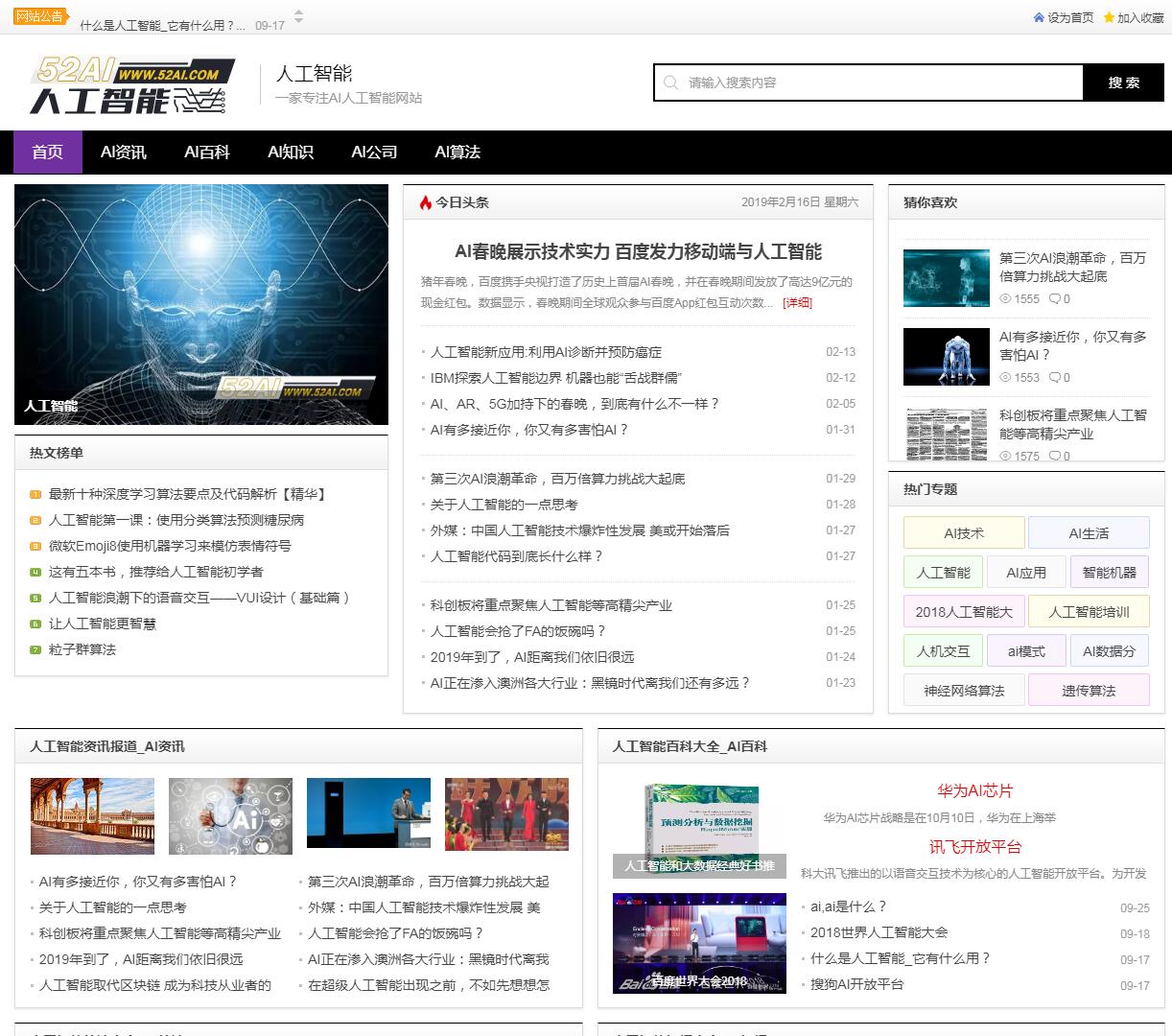The width and height of the screenshot is (1172, 1036).
Task: Open the 华为AI芯片 heading link
Action: coord(975,791)
